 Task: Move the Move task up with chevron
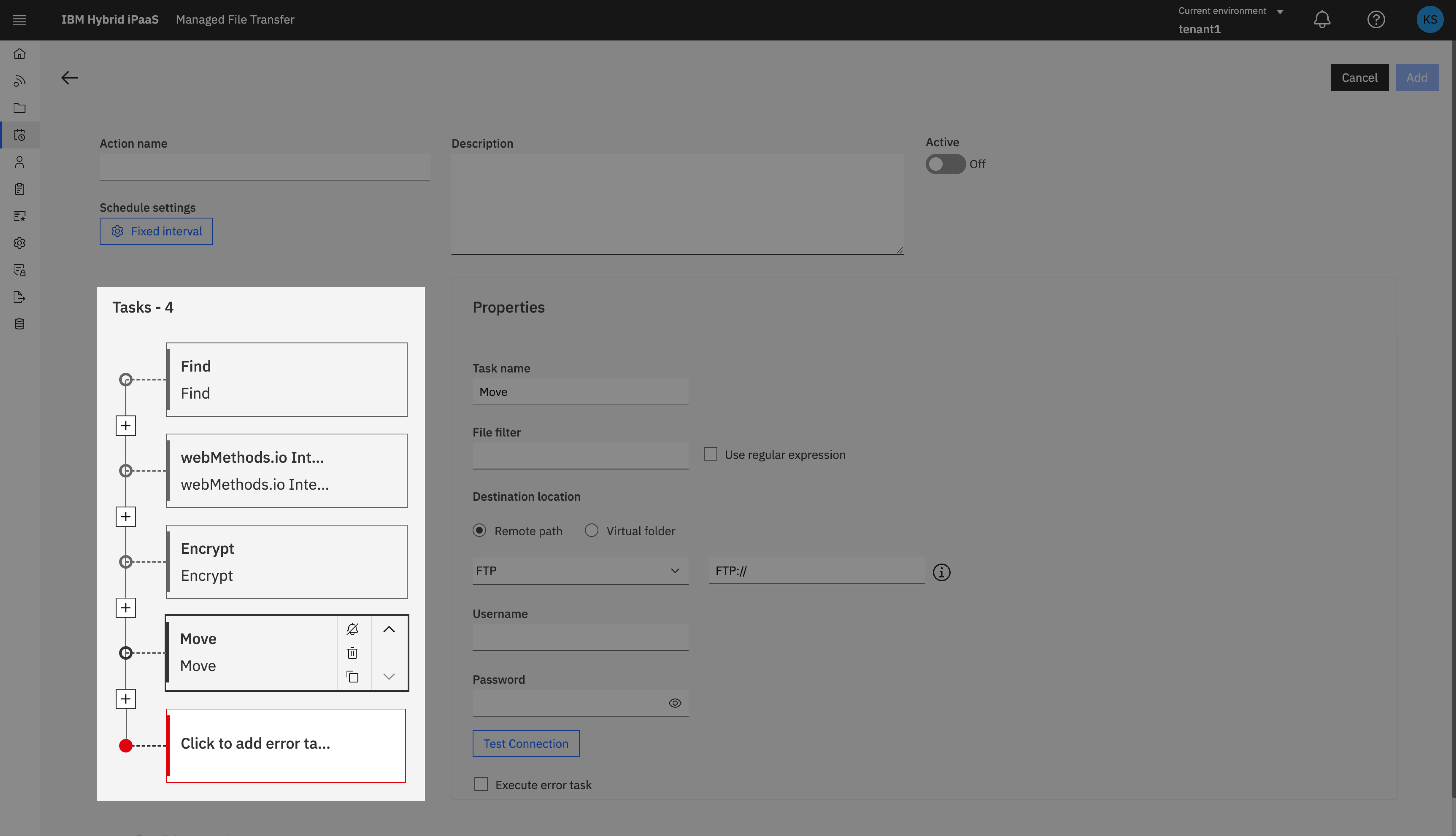click(389, 629)
